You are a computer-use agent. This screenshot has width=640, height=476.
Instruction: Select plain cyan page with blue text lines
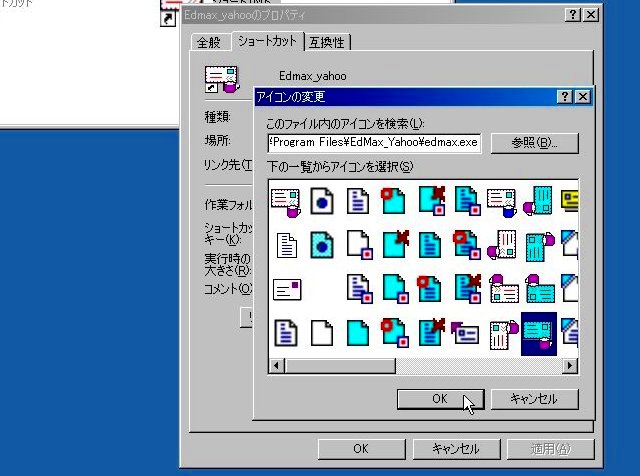(x=430, y=245)
